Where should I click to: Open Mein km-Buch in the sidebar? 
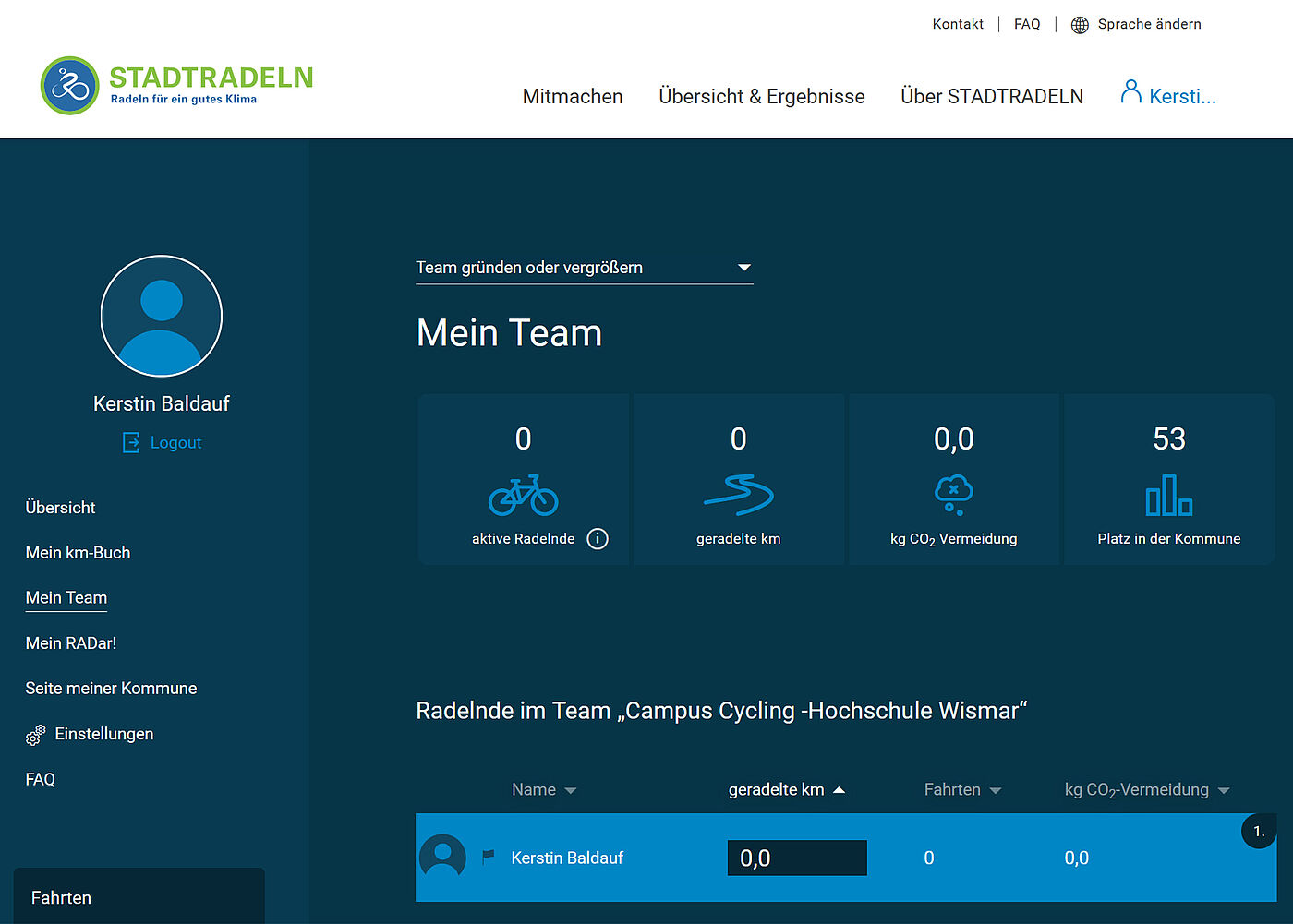[x=78, y=553]
